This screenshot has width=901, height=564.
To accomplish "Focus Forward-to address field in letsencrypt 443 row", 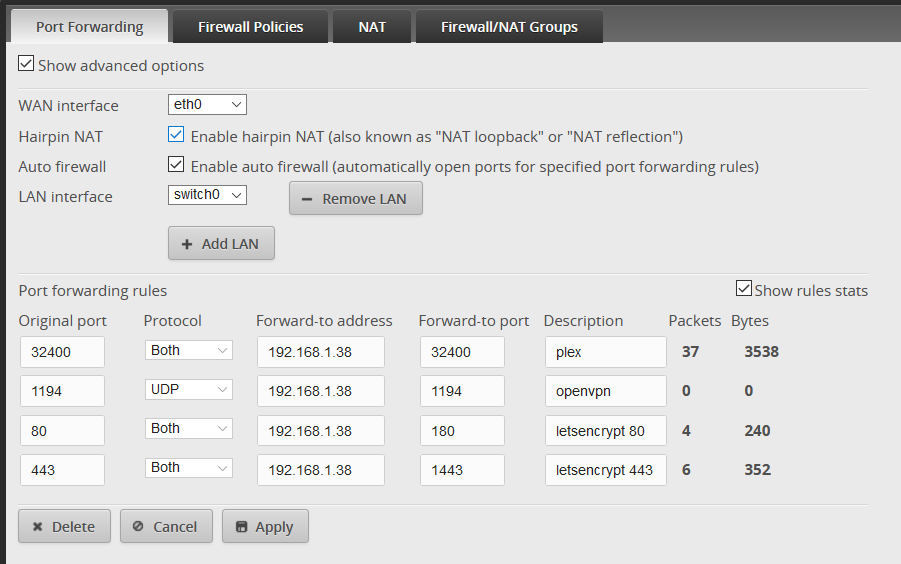I will coord(321,470).
